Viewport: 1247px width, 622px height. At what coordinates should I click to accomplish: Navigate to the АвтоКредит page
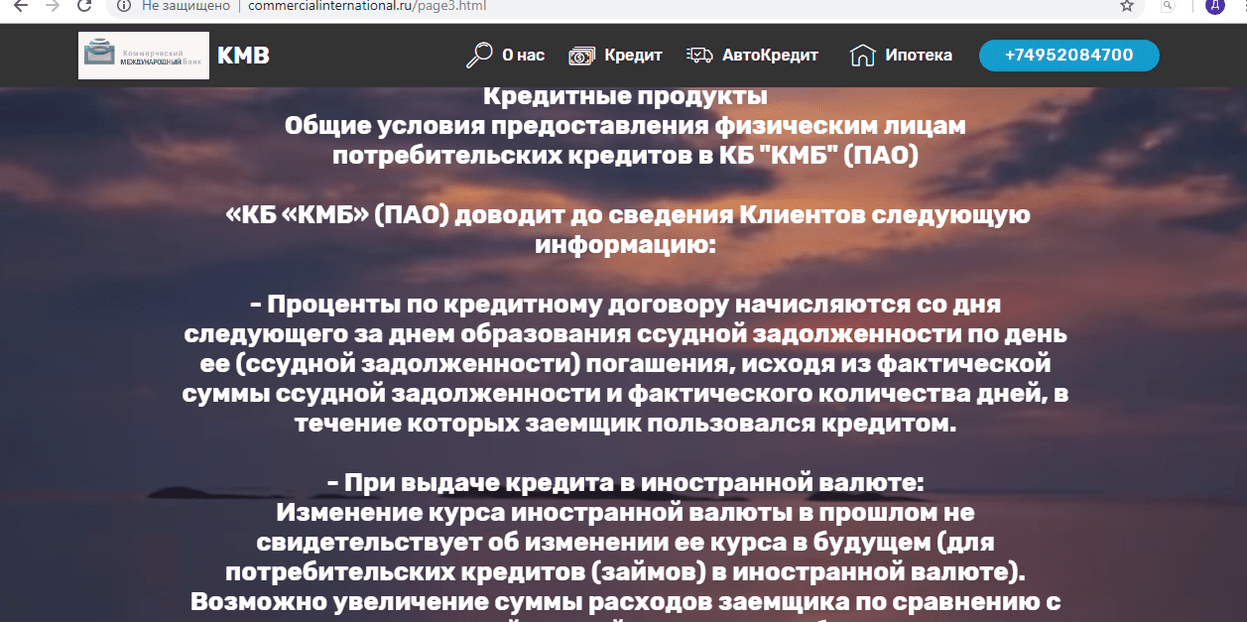pos(770,55)
